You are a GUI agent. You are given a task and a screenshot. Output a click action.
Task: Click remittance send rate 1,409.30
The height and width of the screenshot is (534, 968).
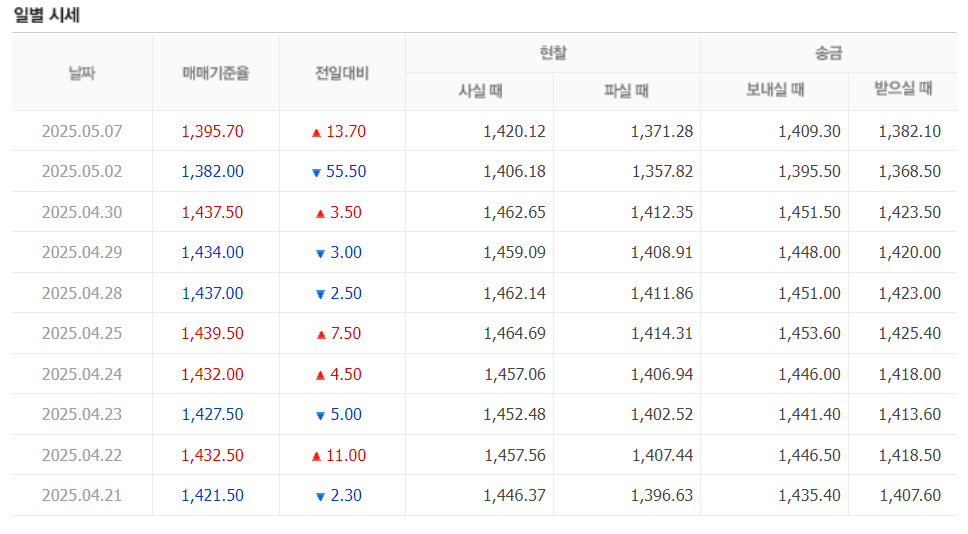(809, 131)
